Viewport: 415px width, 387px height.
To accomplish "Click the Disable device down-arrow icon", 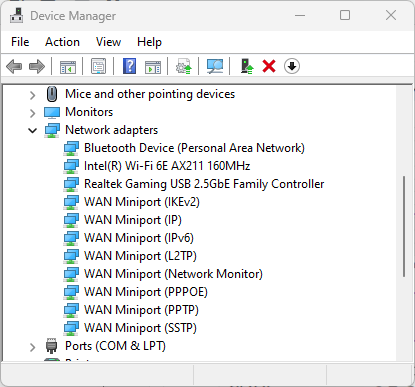I will point(292,66).
